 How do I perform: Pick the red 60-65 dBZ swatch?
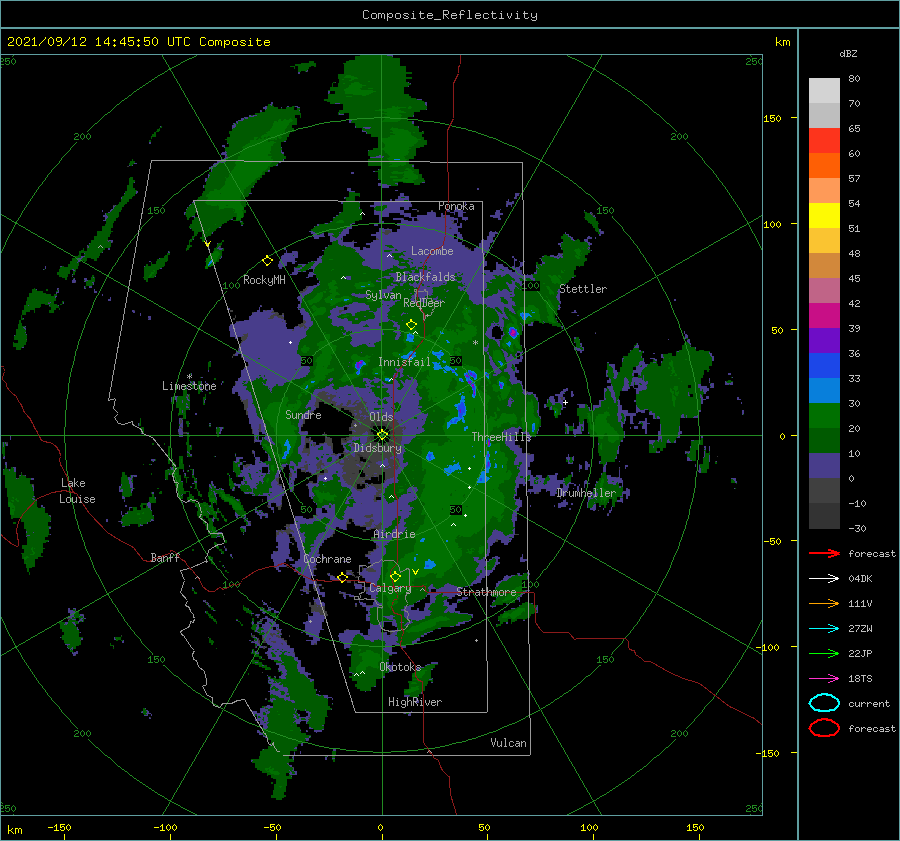(x=824, y=141)
